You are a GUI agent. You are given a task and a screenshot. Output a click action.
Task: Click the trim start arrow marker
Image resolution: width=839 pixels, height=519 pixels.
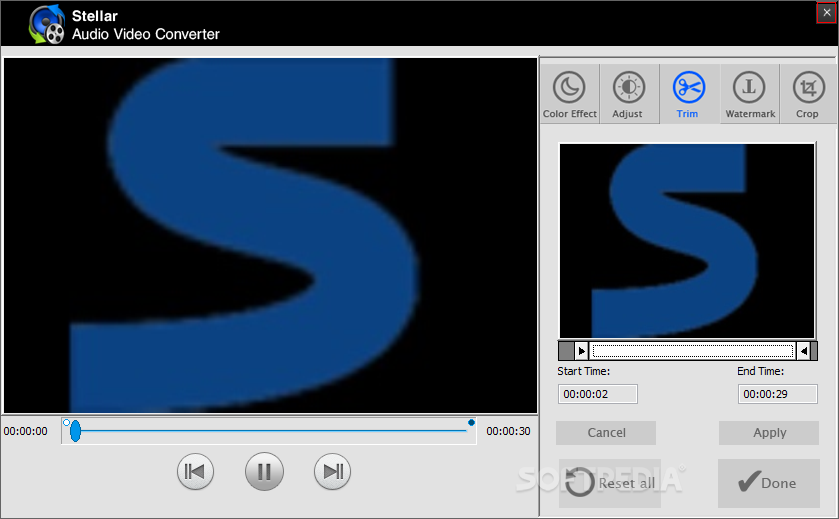coord(581,351)
